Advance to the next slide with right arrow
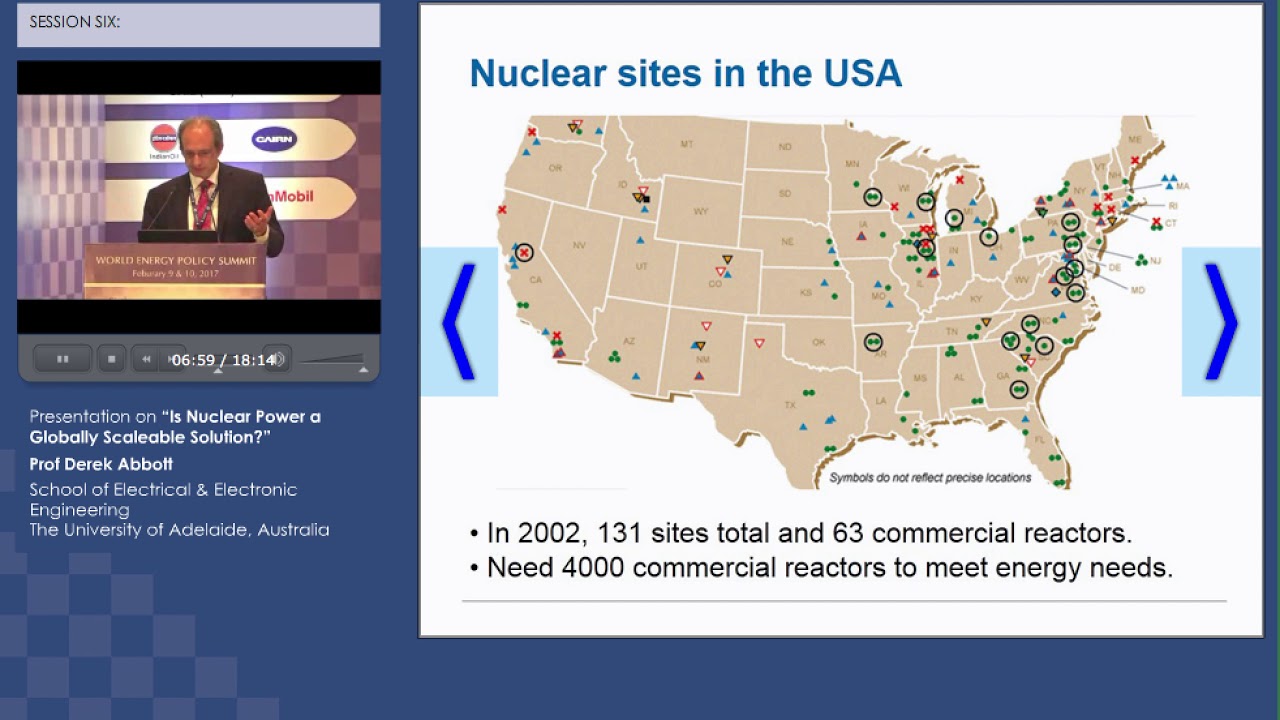This screenshot has height=720, width=1280. [x=1221, y=321]
